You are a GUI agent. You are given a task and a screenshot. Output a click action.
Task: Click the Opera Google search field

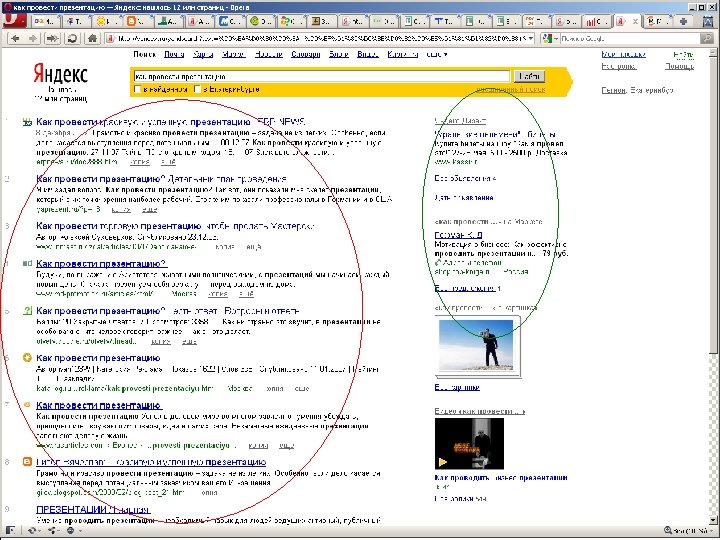coord(630,39)
